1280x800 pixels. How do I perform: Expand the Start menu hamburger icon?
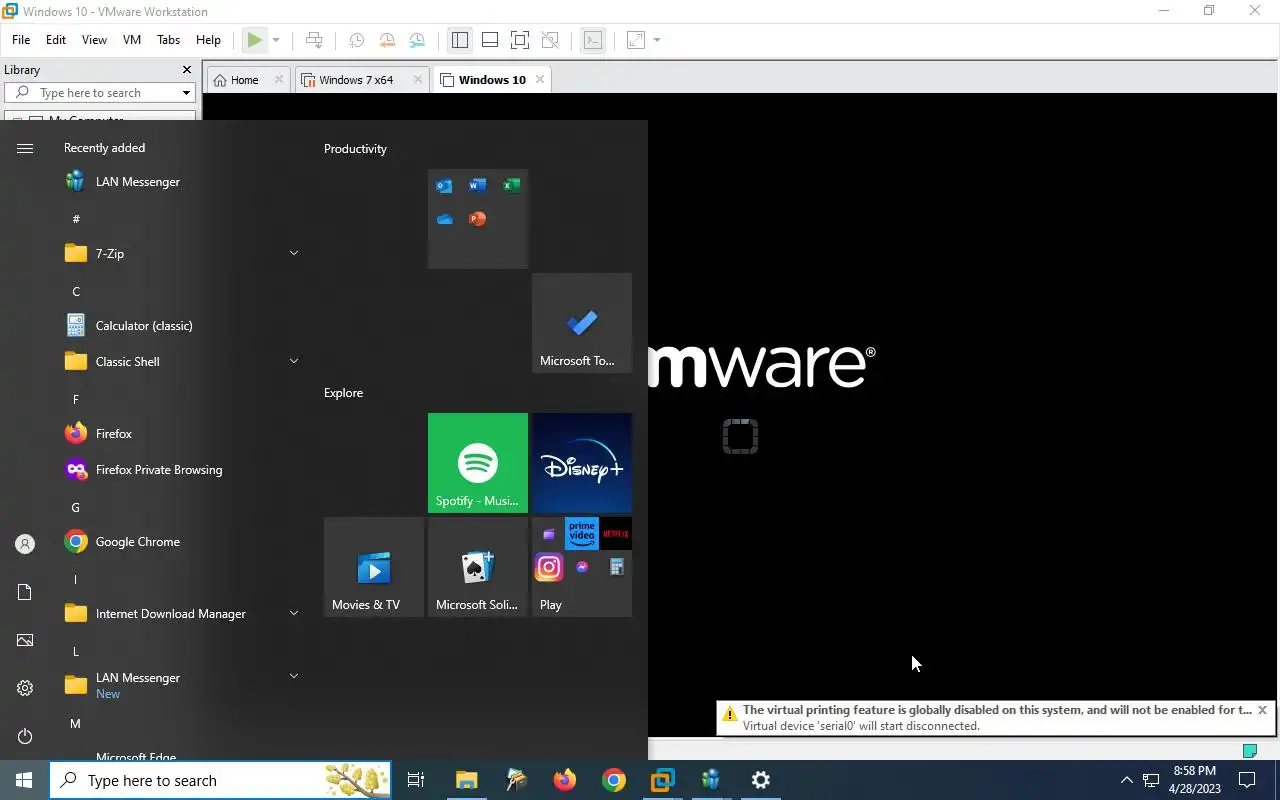[25, 148]
